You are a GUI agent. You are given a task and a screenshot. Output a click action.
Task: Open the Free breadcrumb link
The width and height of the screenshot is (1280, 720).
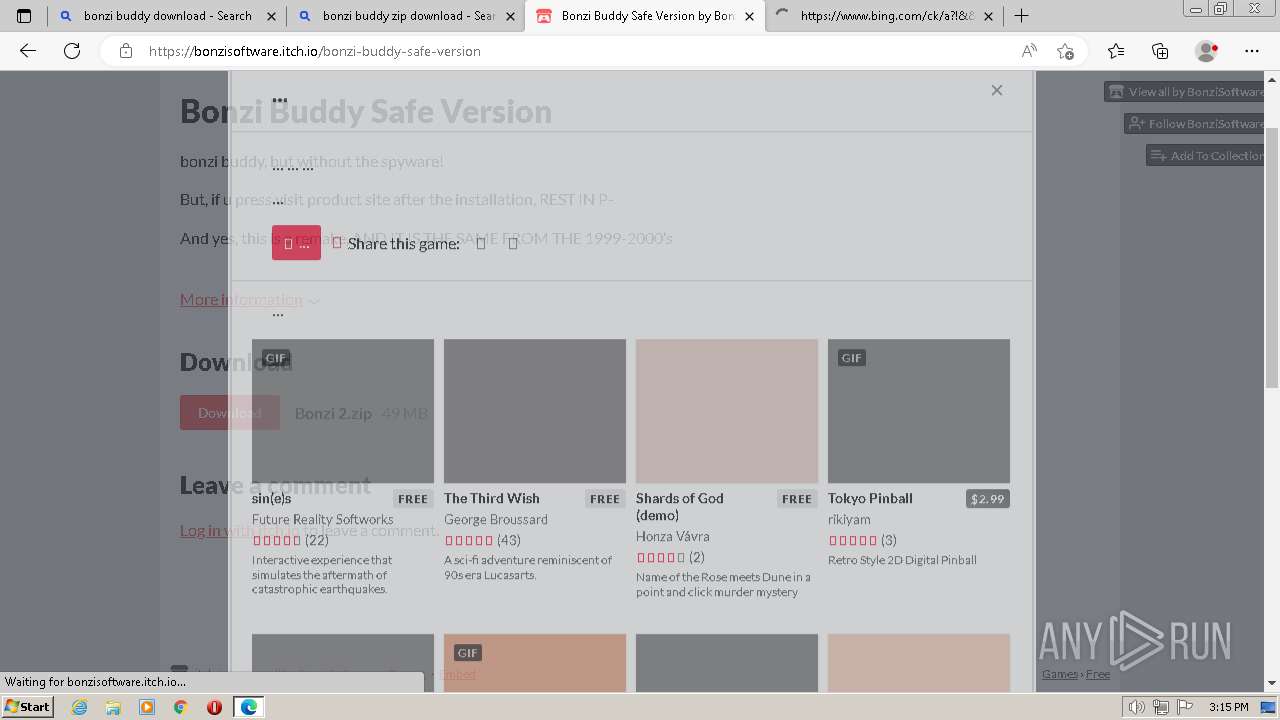click(x=1098, y=674)
